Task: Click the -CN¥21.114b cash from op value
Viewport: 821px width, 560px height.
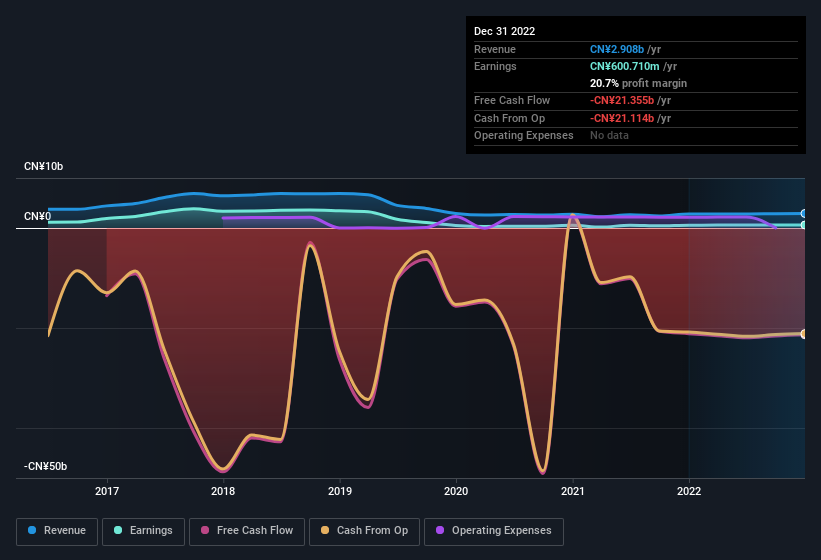Action: point(622,118)
